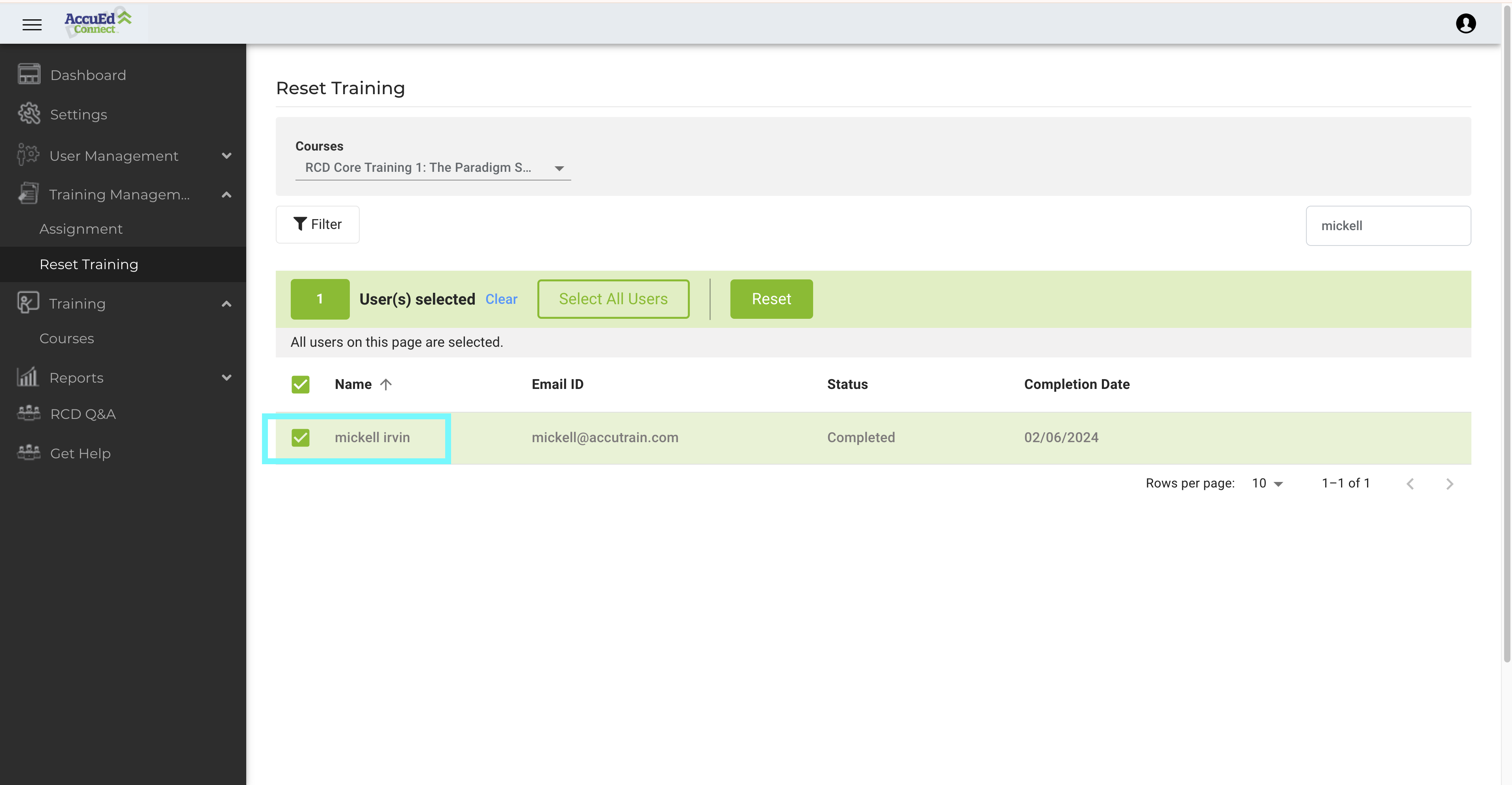The width and height of the screenshot is (1512, 785).
Task: Click the RCD Q&A sidebar icon
Action: click(x=29, y=413)
